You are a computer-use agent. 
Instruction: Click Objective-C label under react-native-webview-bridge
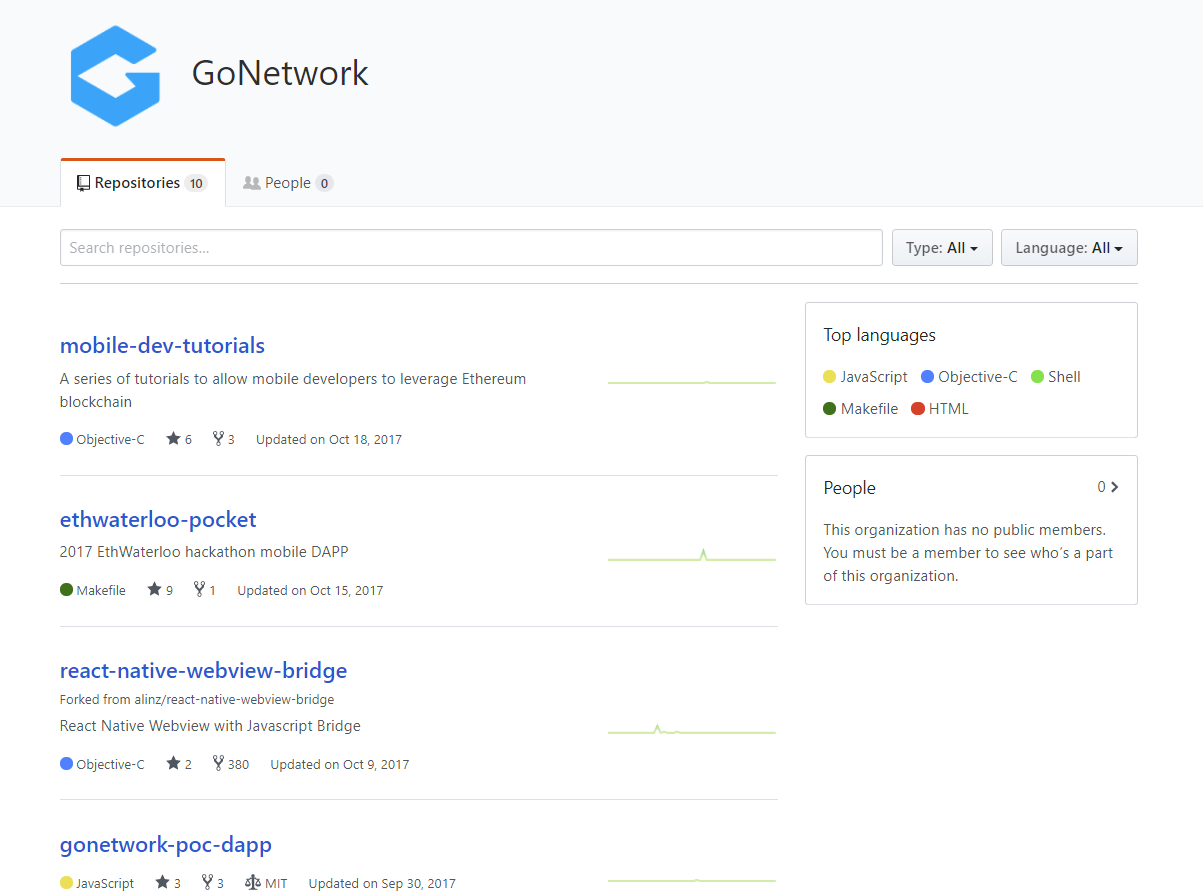pos(110,764)
